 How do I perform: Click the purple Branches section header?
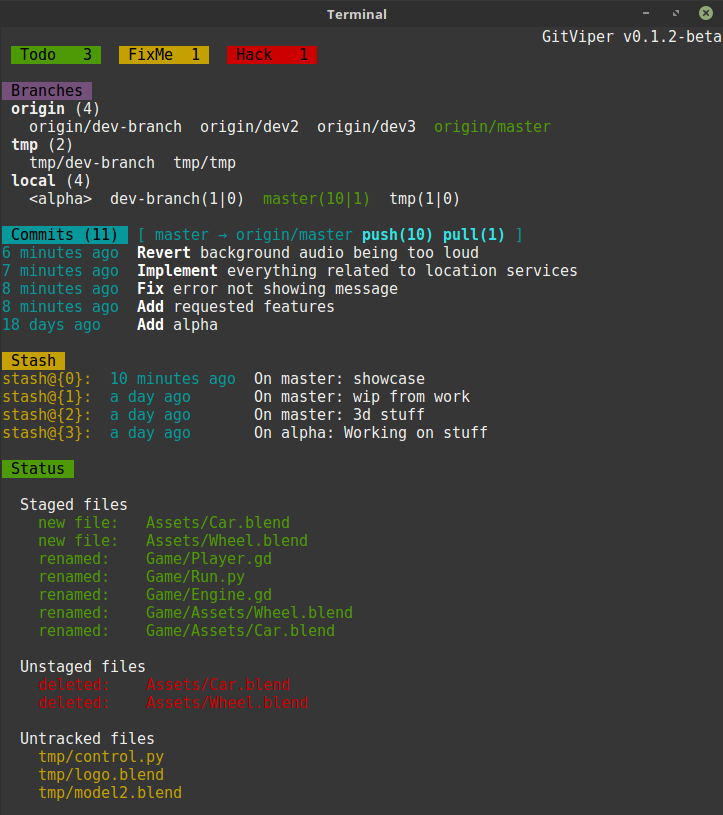pos(47,91)
